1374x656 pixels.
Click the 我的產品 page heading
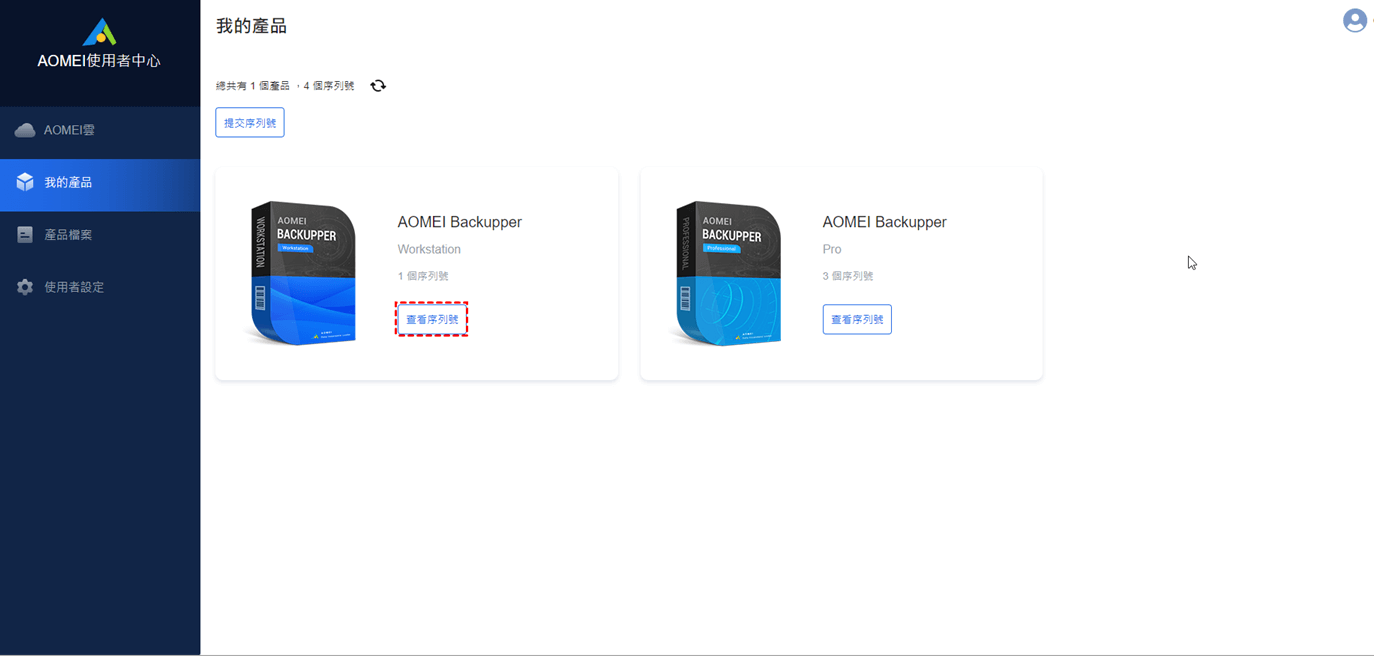tap(251, 26)
